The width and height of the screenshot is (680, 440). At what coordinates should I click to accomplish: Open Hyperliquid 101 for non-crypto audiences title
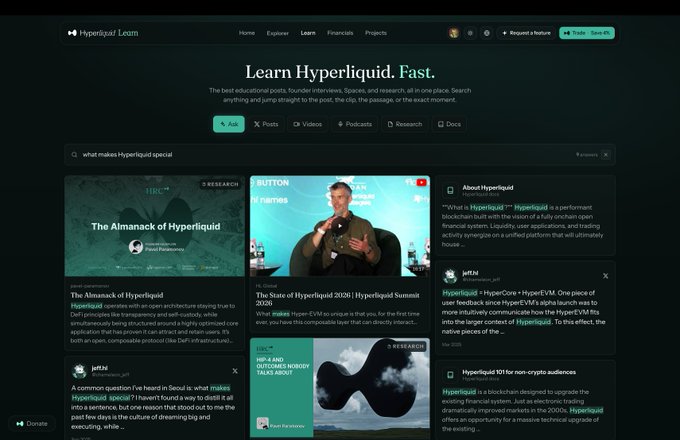point(519,372)
